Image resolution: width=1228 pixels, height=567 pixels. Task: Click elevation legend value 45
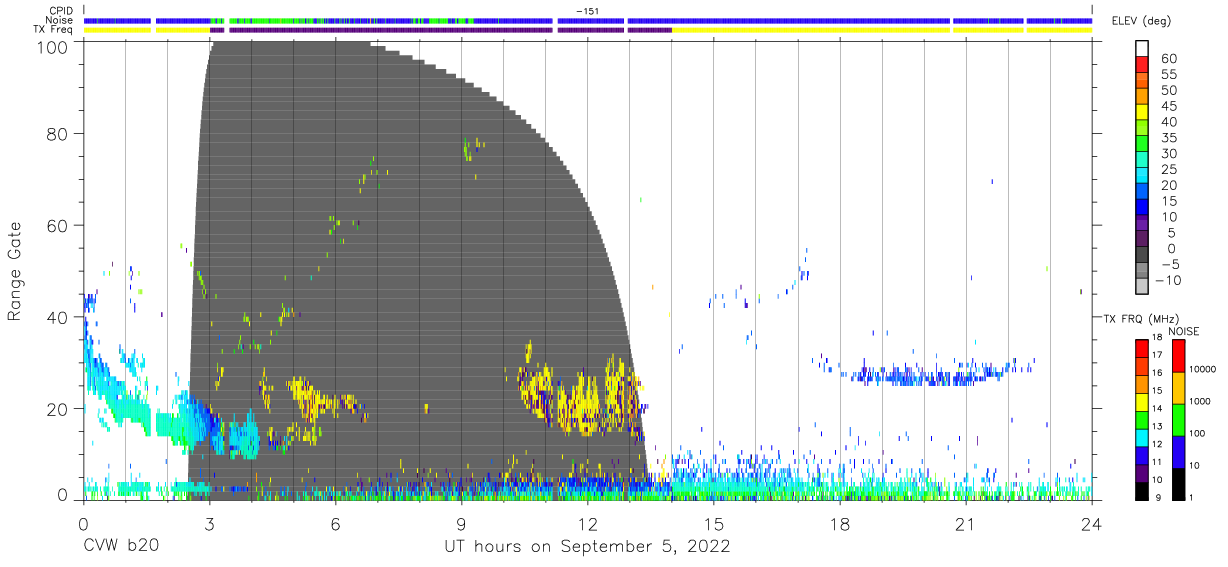click(x=1168, y=106)
